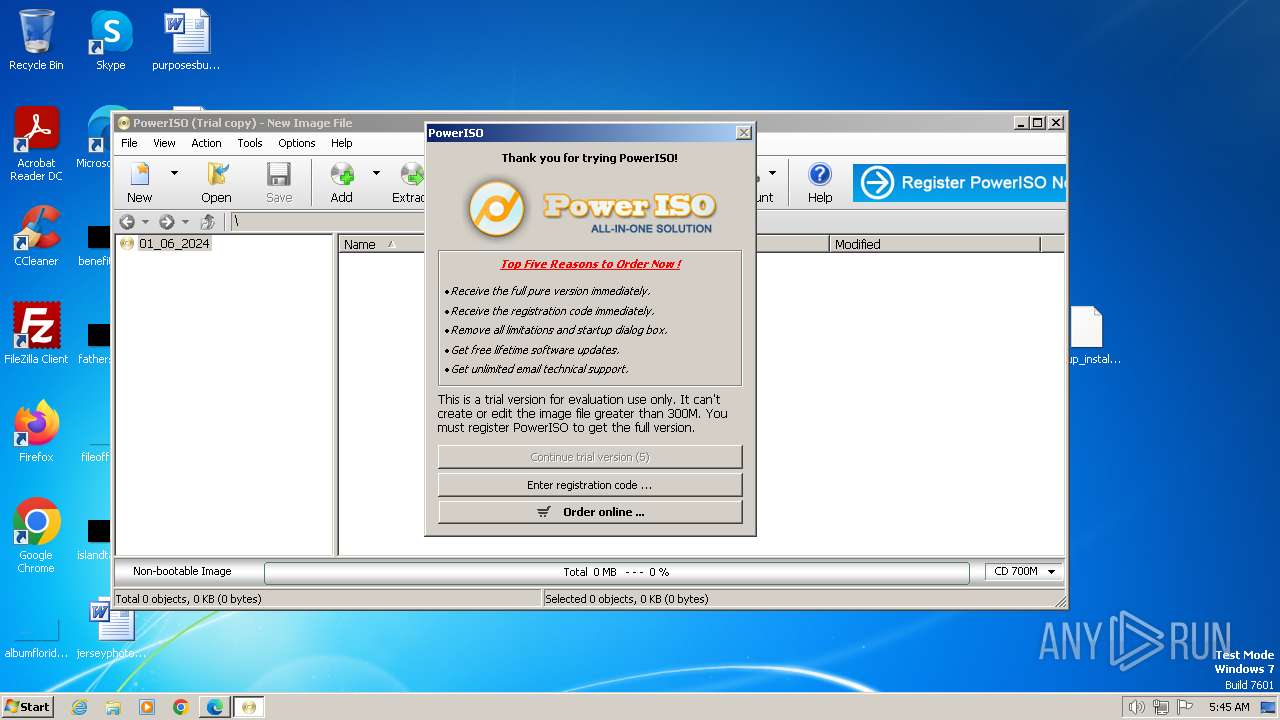The width and height of the screenshot is (1280, 720).
Task: Click the Order online button
Action: (590, 512)
